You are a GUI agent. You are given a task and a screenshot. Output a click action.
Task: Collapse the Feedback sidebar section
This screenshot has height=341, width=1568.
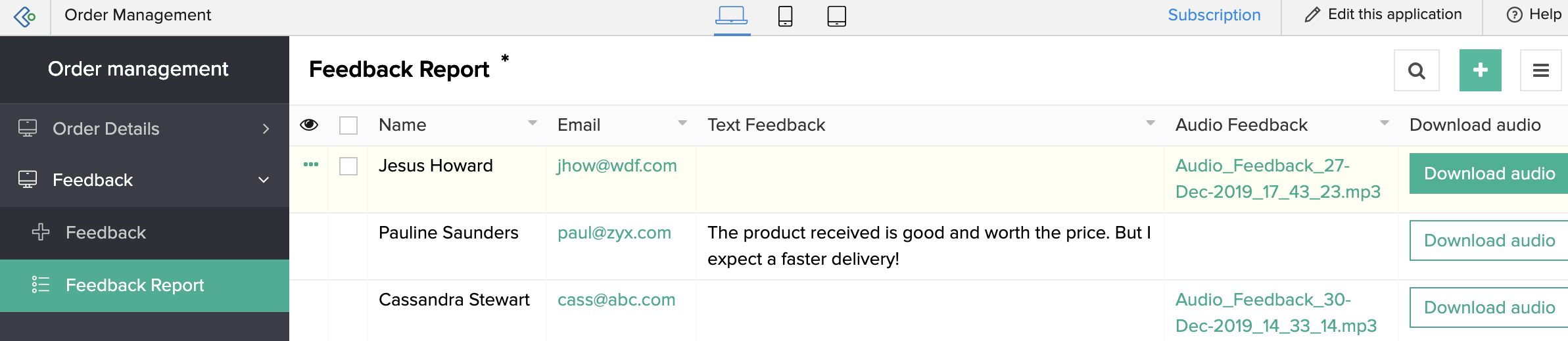pos(264,180)
